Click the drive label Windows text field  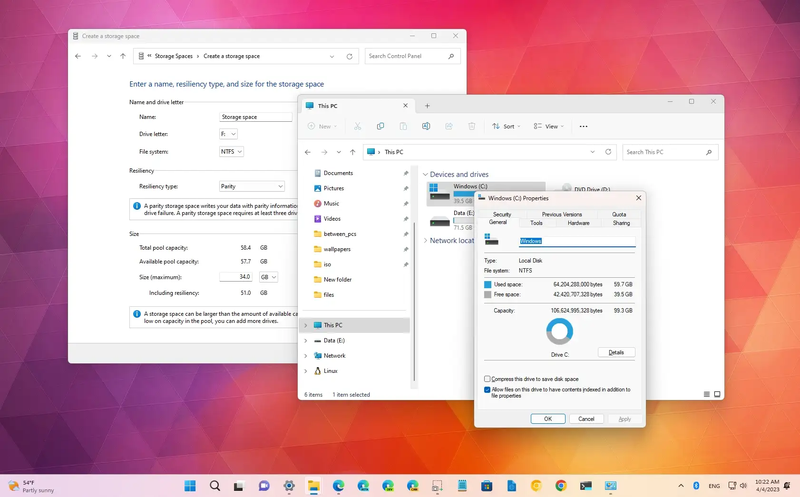577,241
